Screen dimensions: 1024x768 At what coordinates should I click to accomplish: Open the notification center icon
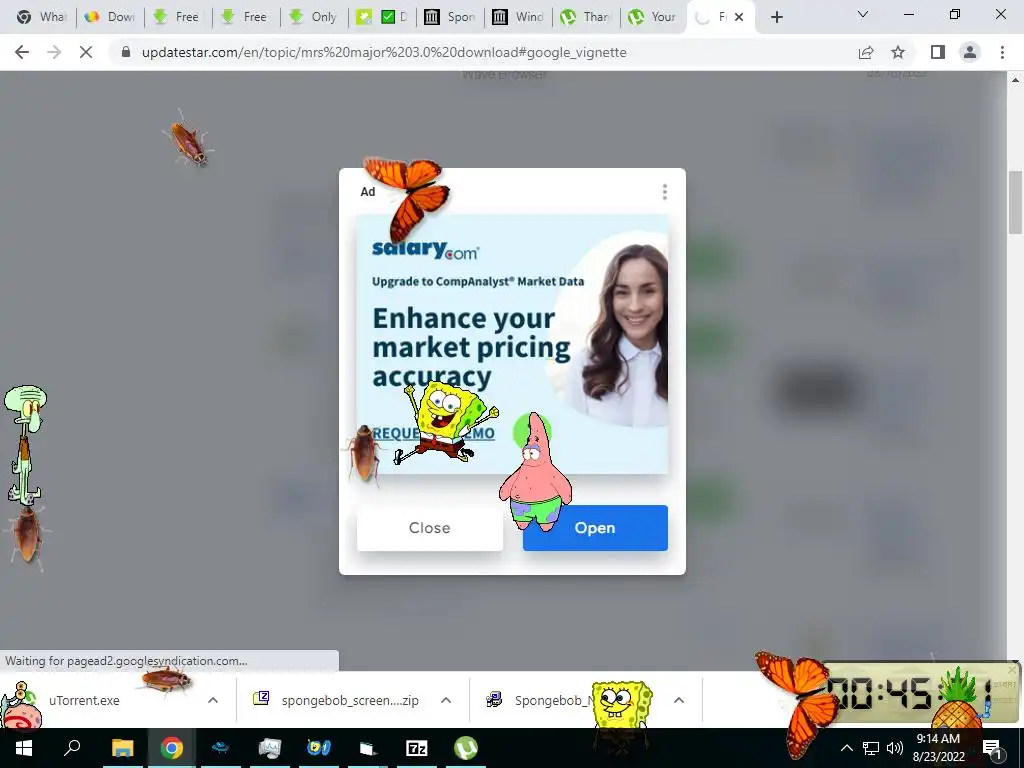[x=991, y=748]
